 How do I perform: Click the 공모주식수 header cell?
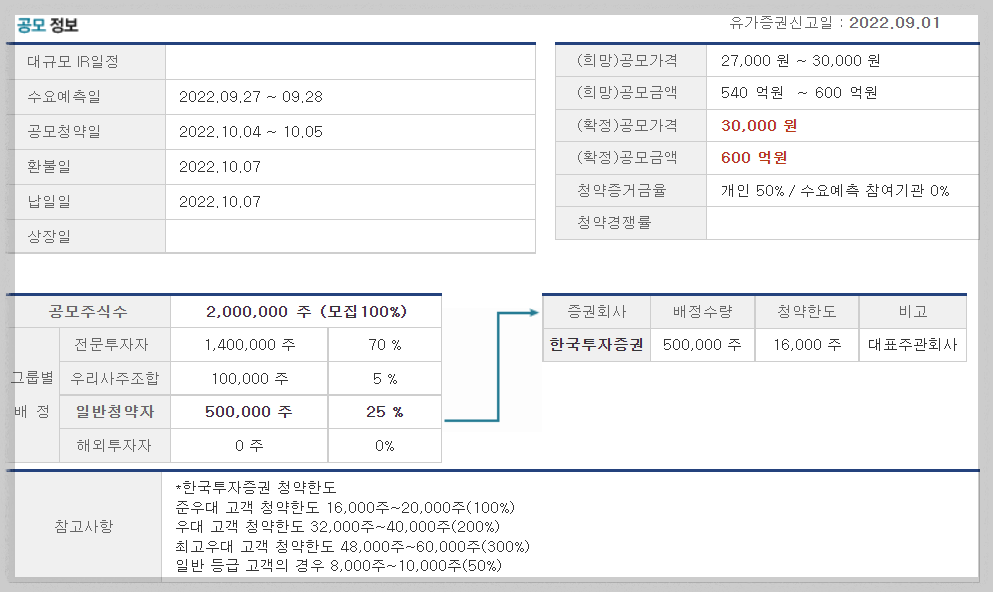tap(88, 312)
